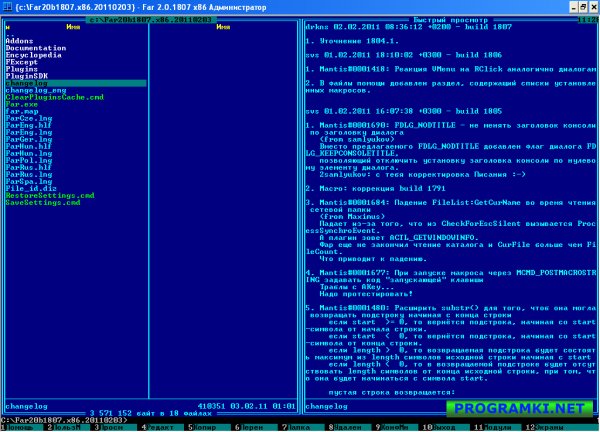Select the FExcept folder
600x432 pixels.
(21, 62)
